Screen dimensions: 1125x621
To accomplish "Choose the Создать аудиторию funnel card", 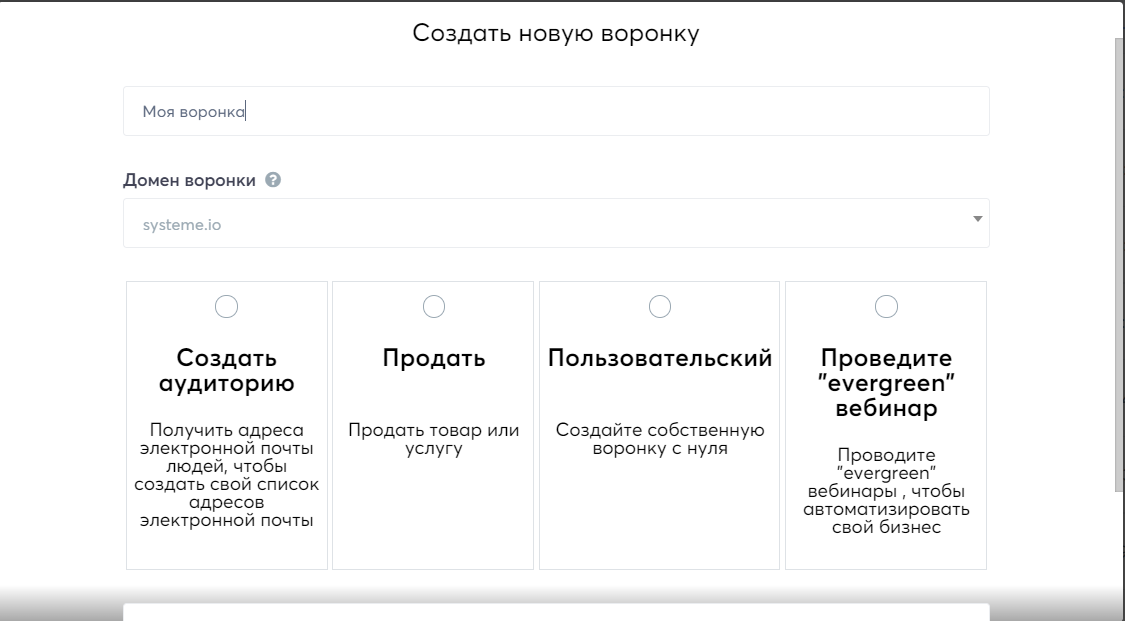I will (227, 425).
